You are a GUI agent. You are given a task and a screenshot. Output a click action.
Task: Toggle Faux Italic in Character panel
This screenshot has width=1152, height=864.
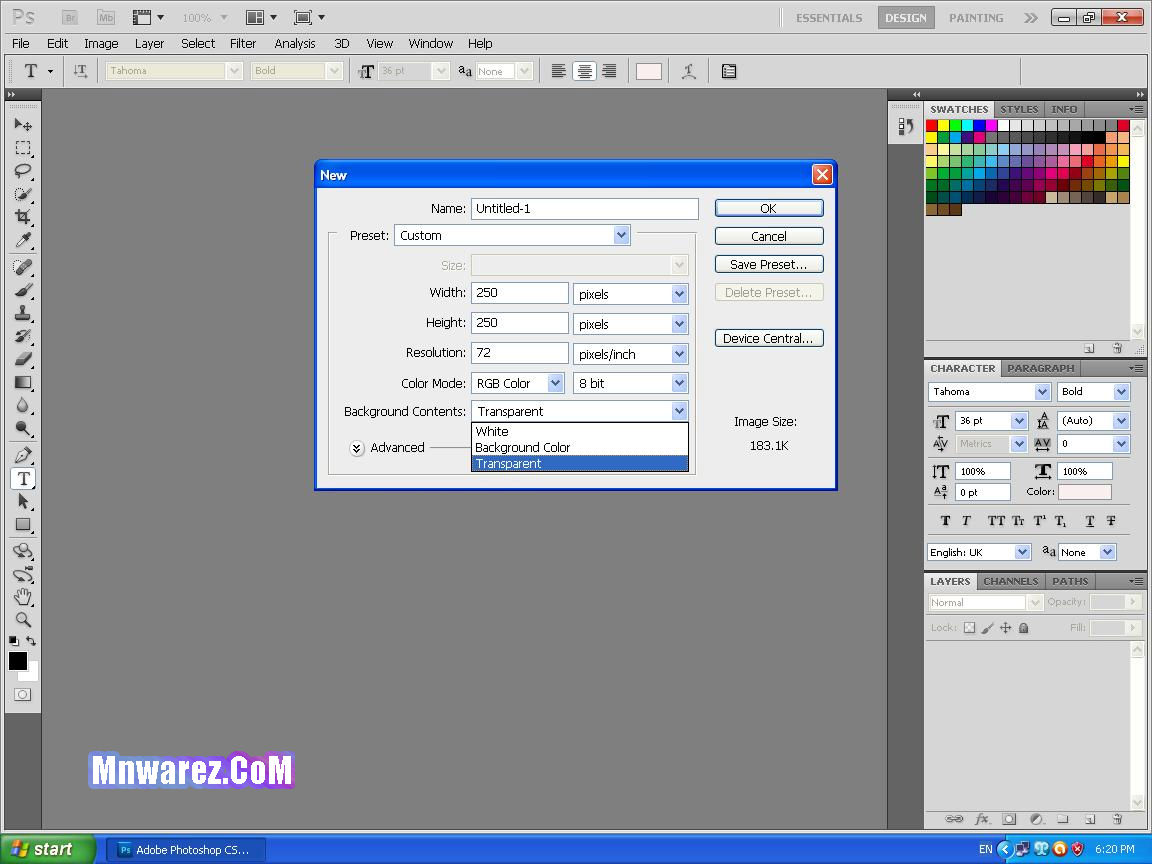tap(966, 521)
